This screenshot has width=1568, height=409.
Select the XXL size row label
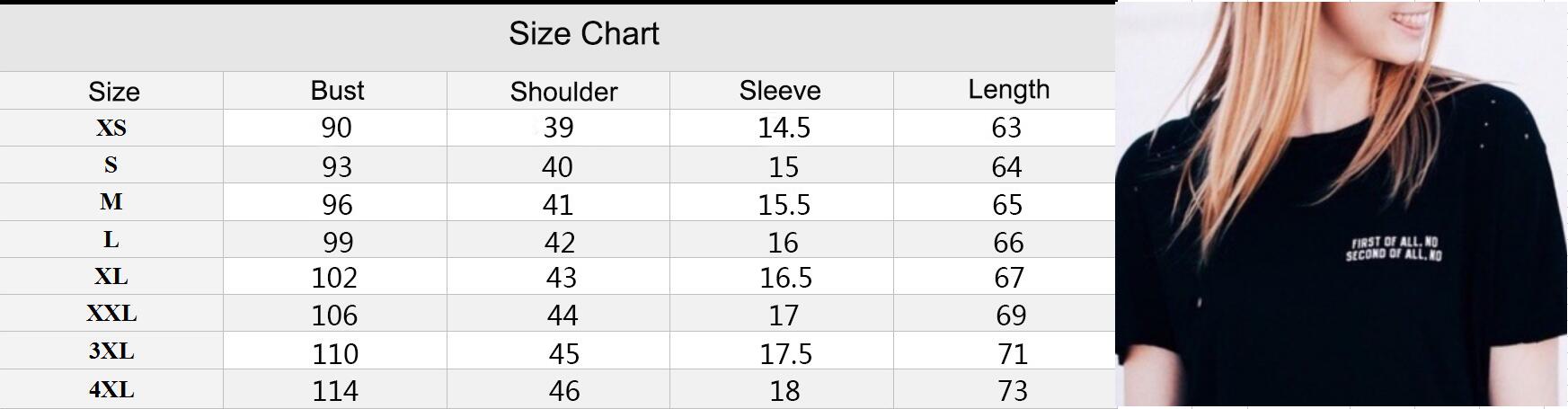click(111, 314)
